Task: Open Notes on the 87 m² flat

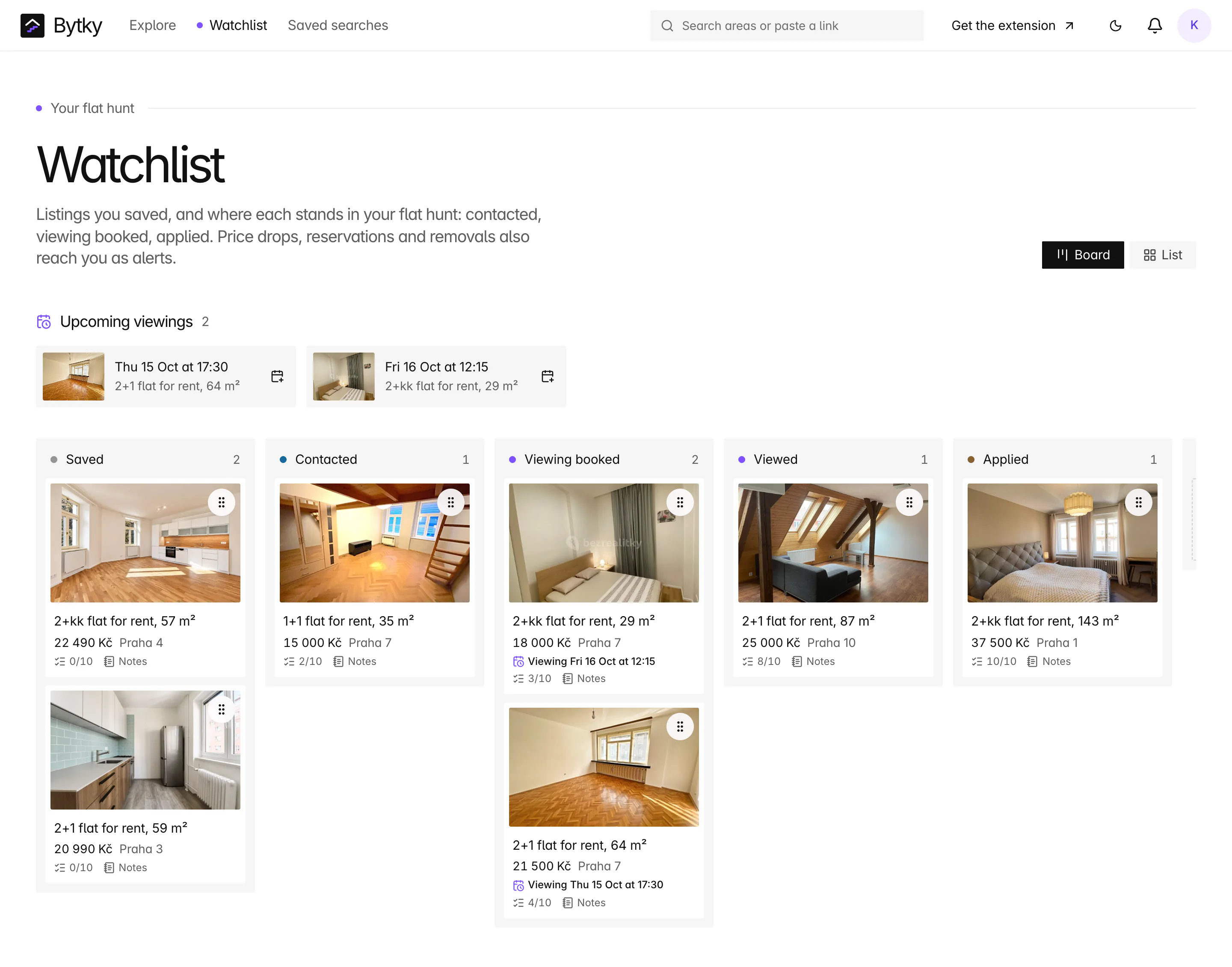Action: (x=813, y=661)
